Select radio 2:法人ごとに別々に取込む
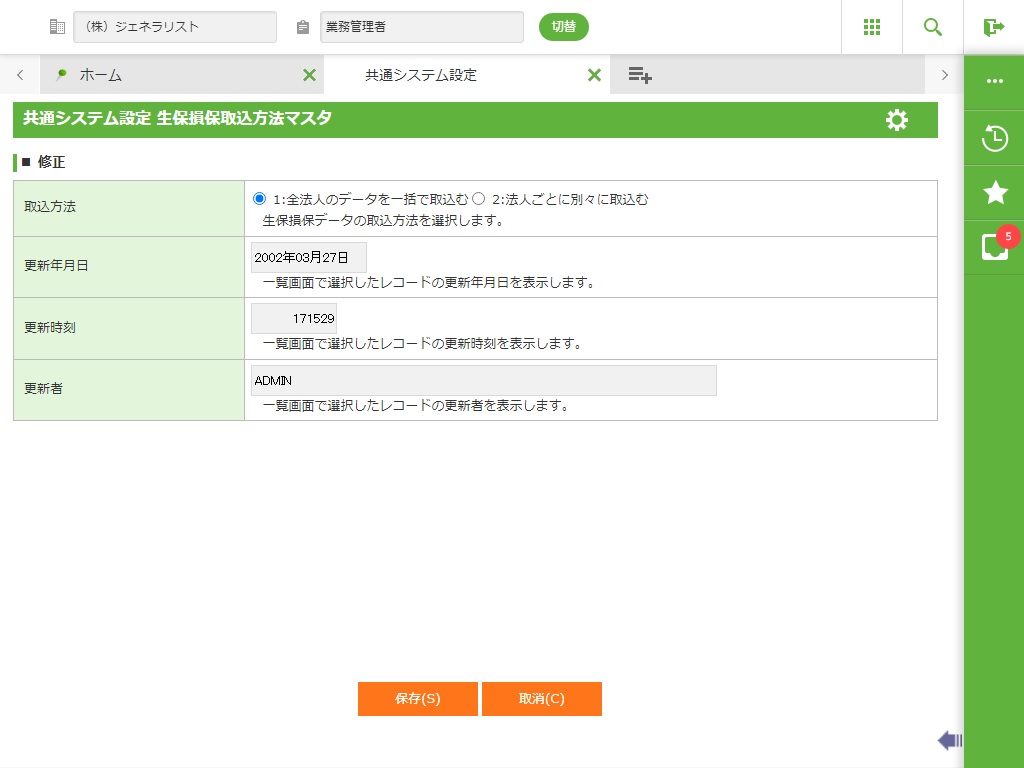1024x768 pixels. click(479, 199)
